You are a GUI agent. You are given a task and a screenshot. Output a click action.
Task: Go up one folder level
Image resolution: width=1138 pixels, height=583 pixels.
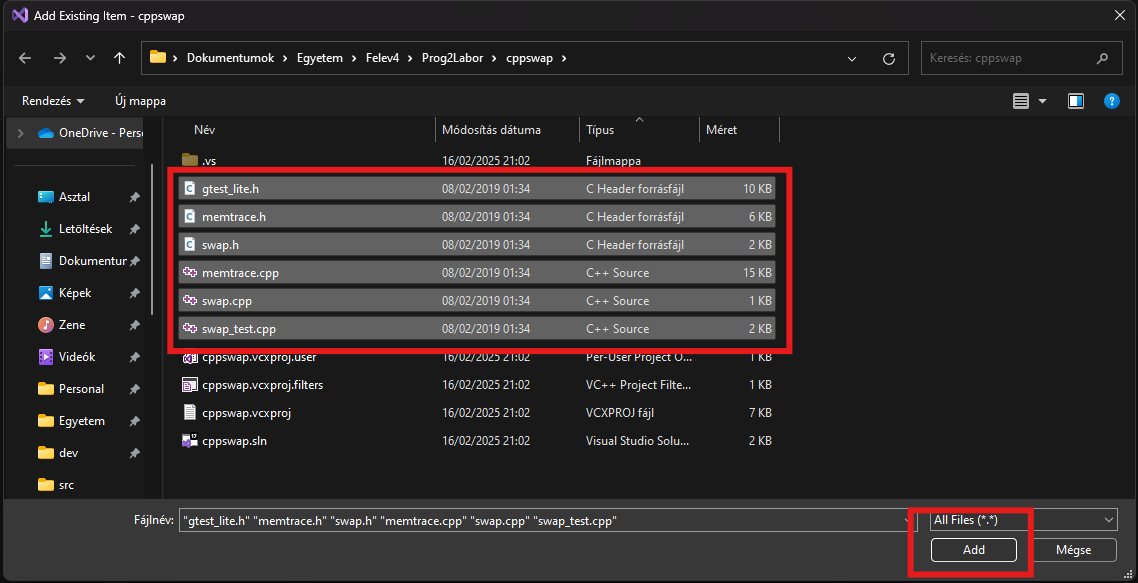119,58
